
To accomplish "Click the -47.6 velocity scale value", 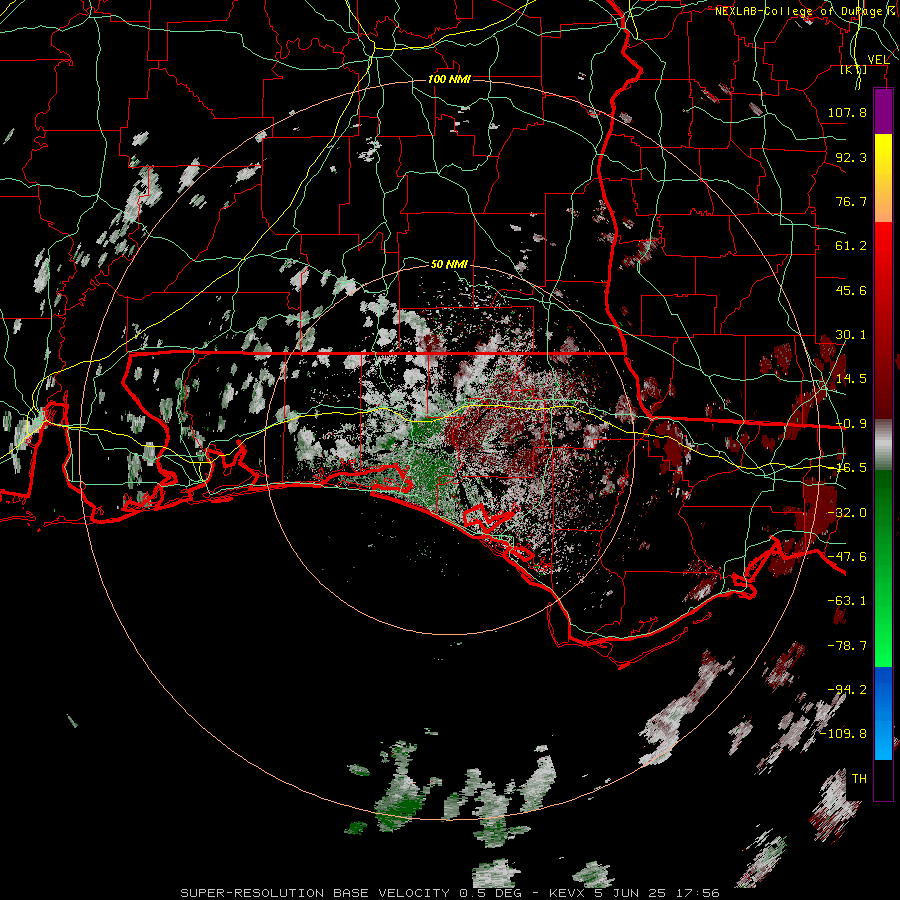I will pos(847,557).
